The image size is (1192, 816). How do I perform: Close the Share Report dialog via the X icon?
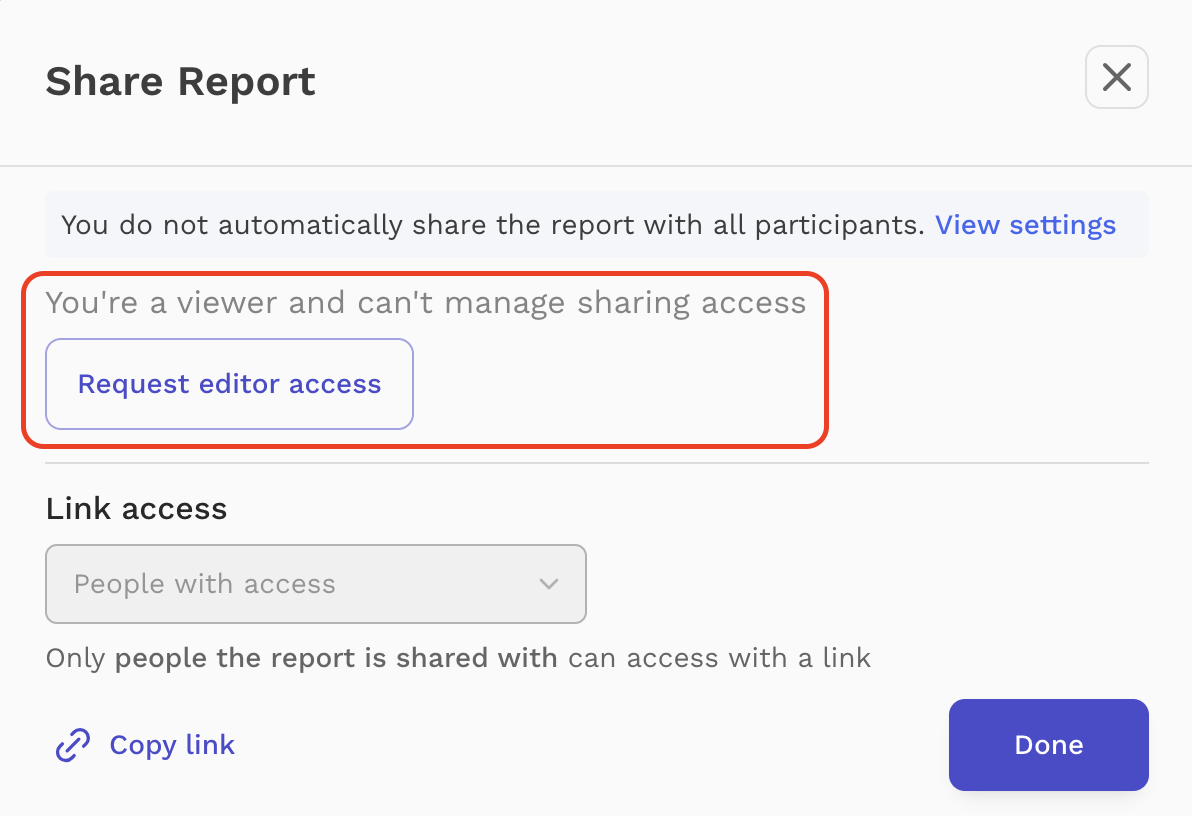pos(1116,77)
